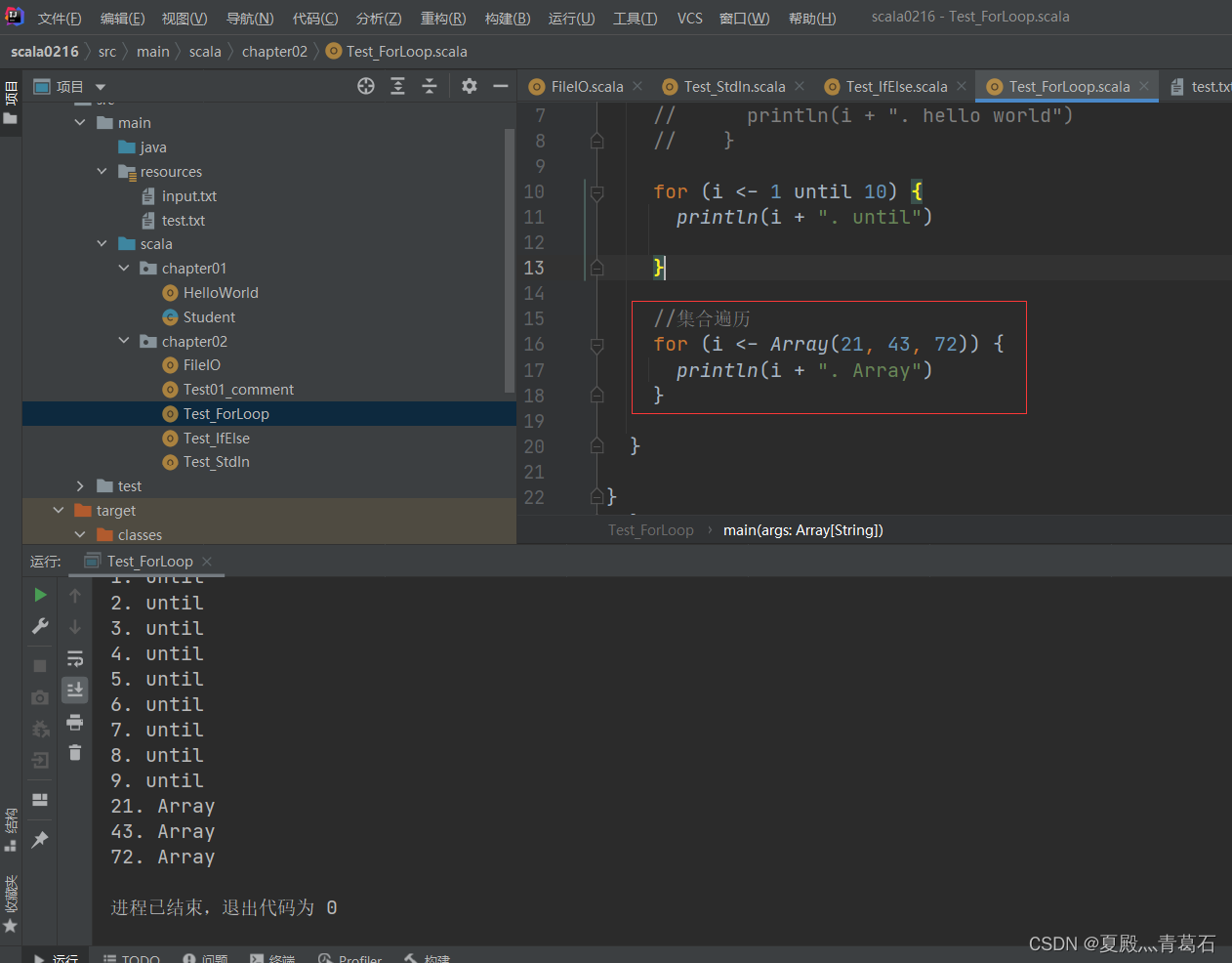Fold the Array for loop at line 16
The height and width of the screenshot is (963, 1232).
[597, 345]
